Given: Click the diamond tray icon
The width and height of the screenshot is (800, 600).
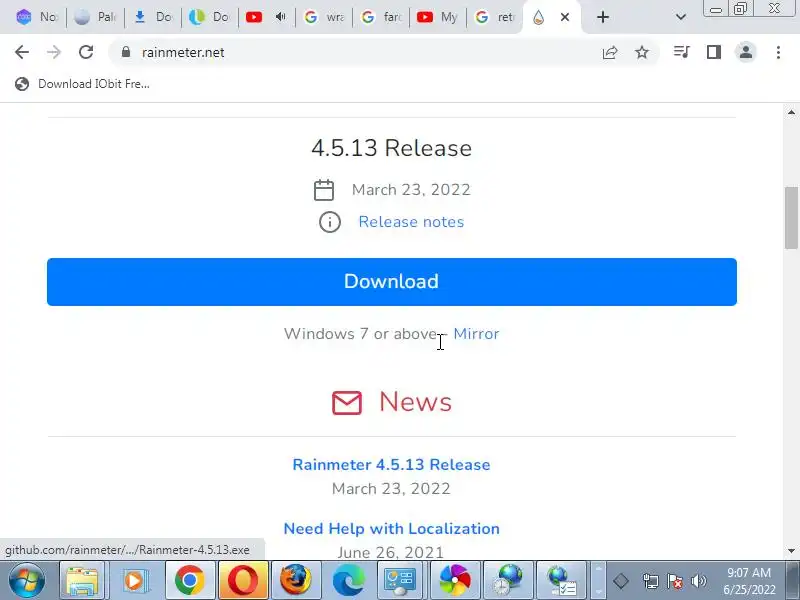Looking at the screenshot, I should (621, 581).
